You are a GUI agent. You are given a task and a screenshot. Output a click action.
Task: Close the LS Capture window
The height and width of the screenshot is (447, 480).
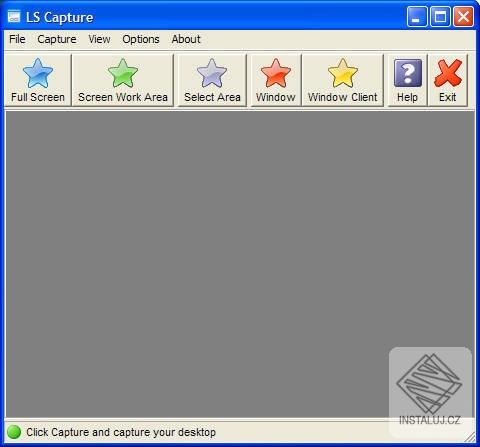(x=463, y=16)
